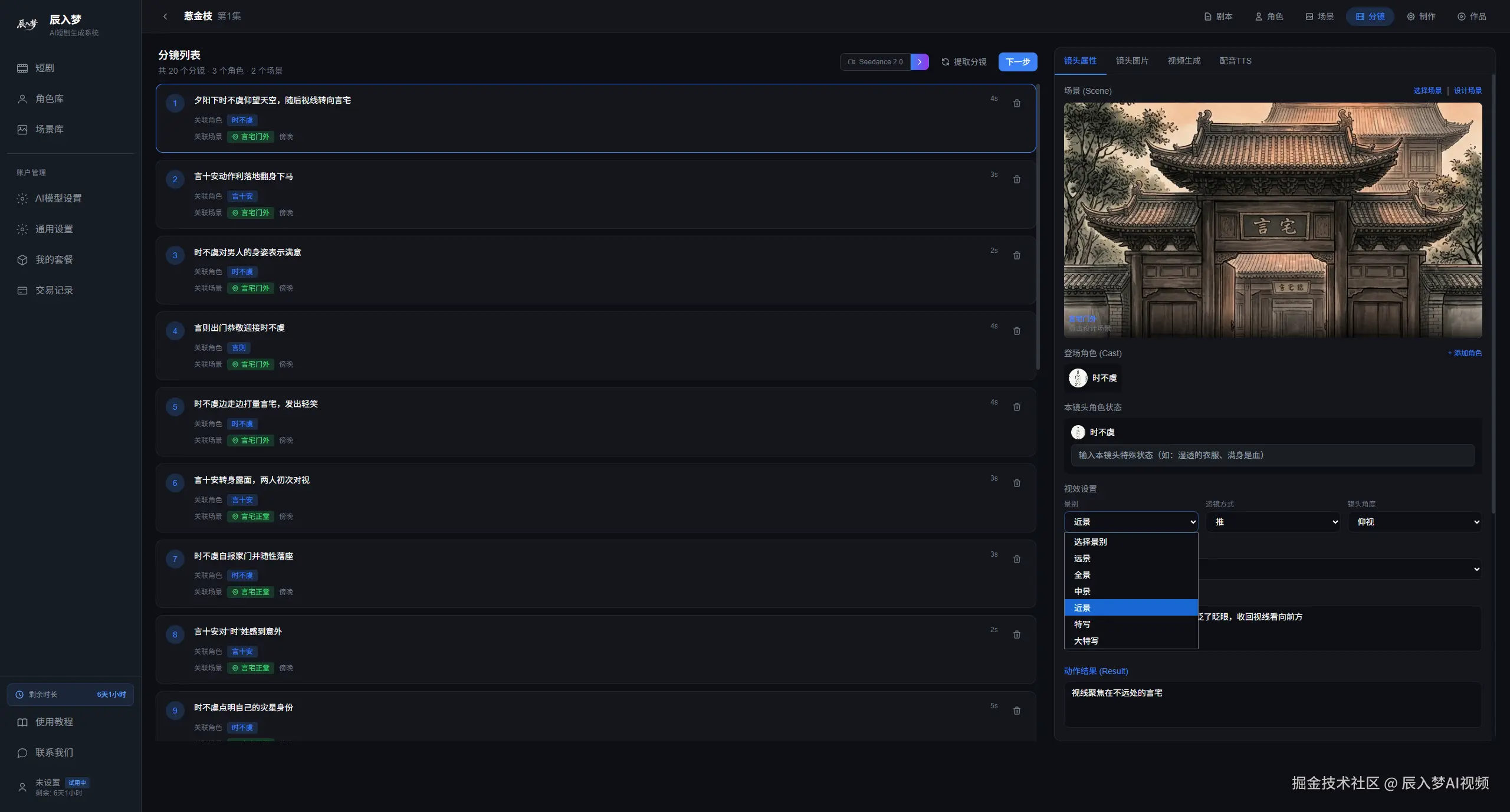The width and height of the screenshot is (1510, 812).
Task: Open 角色库 in the sidebar
Action: pos(50,99)
